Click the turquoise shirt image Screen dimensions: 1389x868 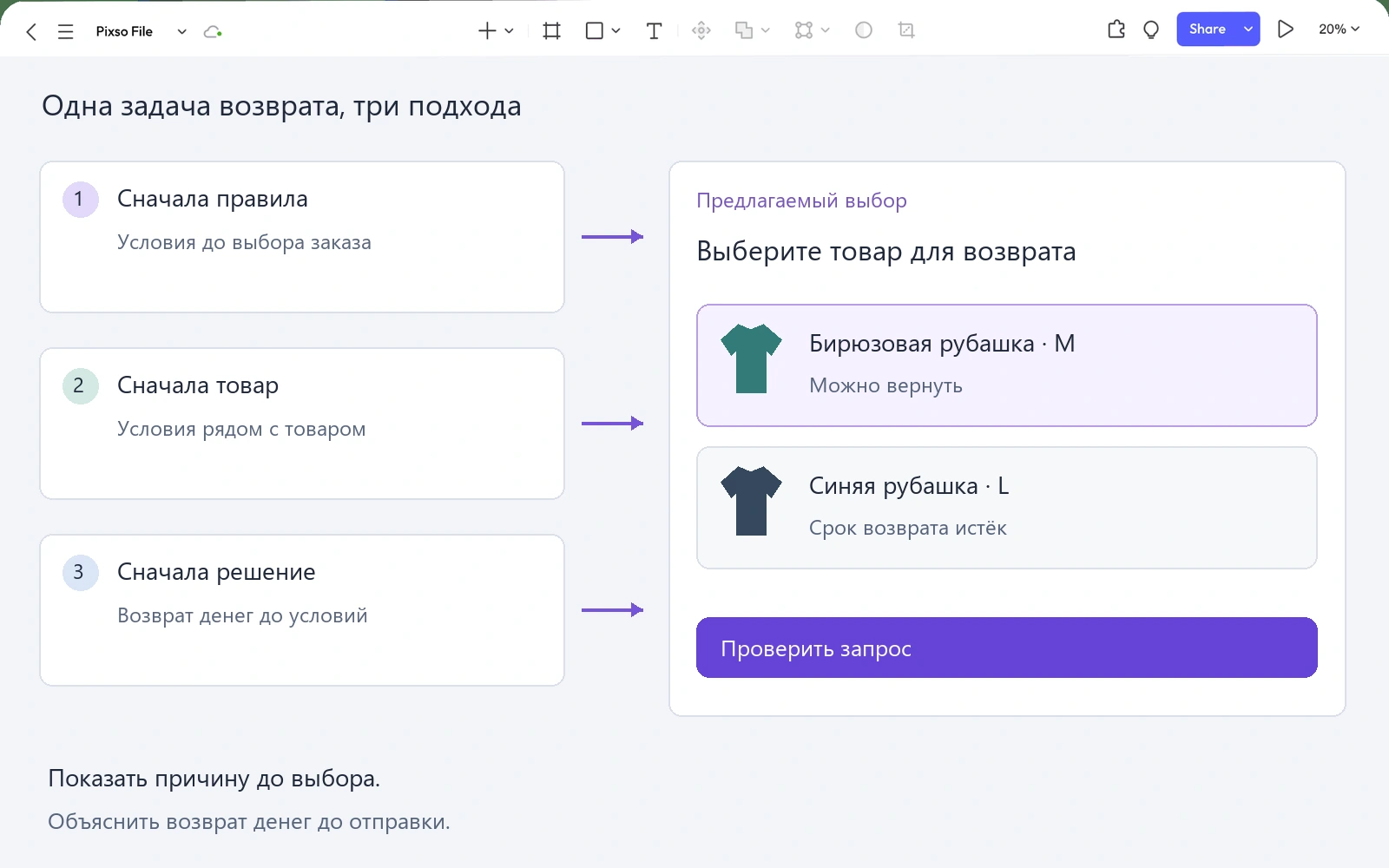751,358
